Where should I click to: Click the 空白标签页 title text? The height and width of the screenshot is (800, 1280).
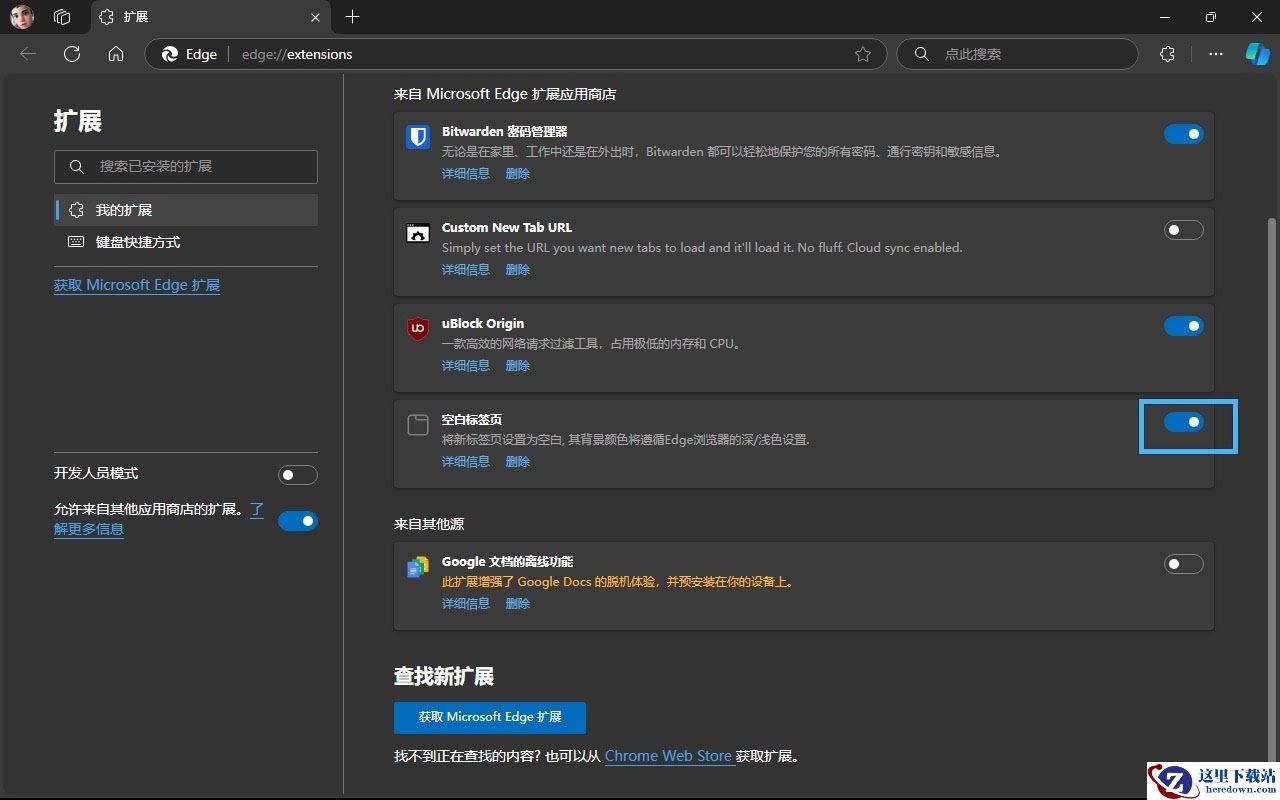(x=472, y=419)
